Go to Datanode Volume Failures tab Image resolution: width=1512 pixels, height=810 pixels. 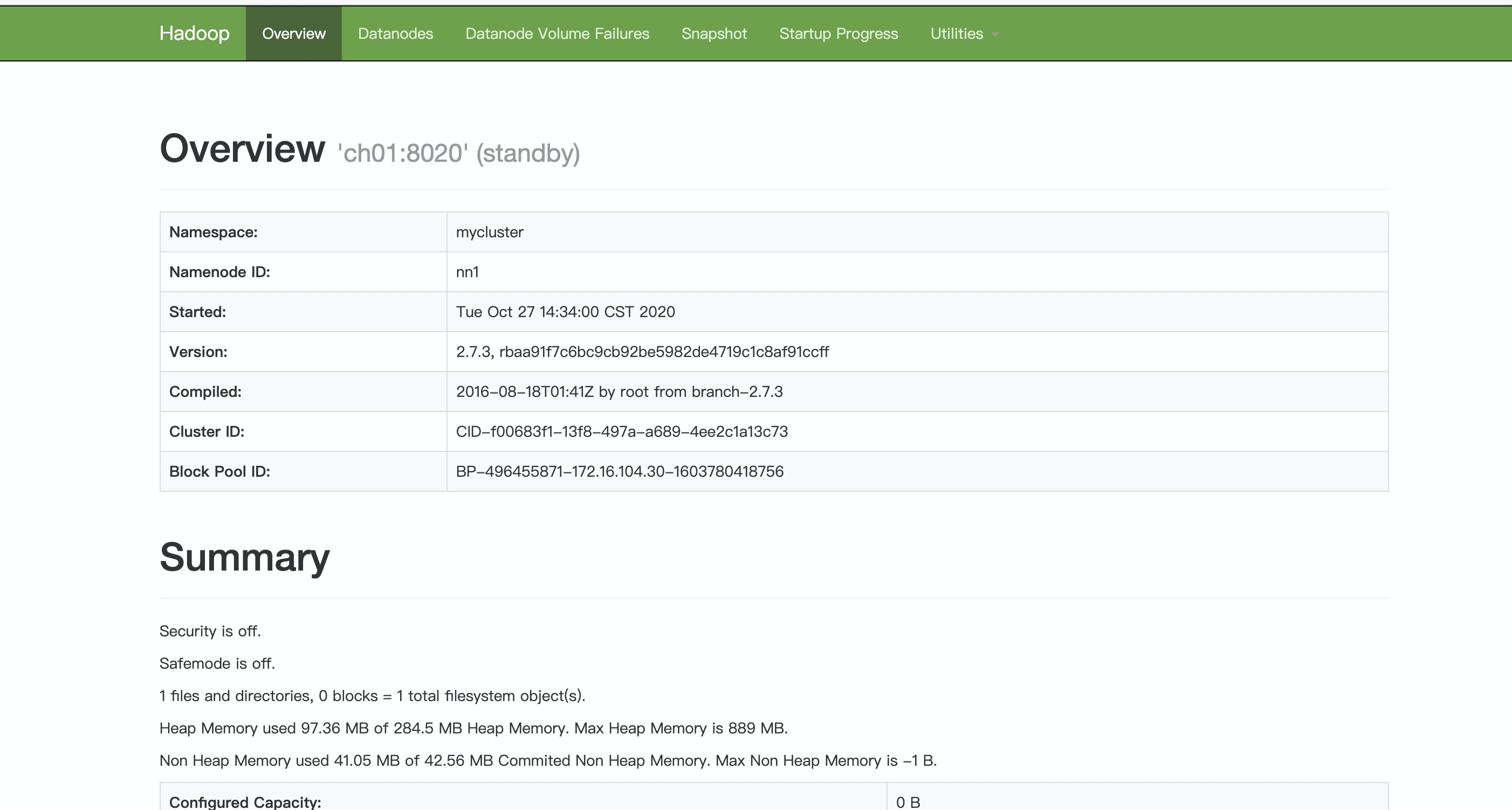point(557,33)
